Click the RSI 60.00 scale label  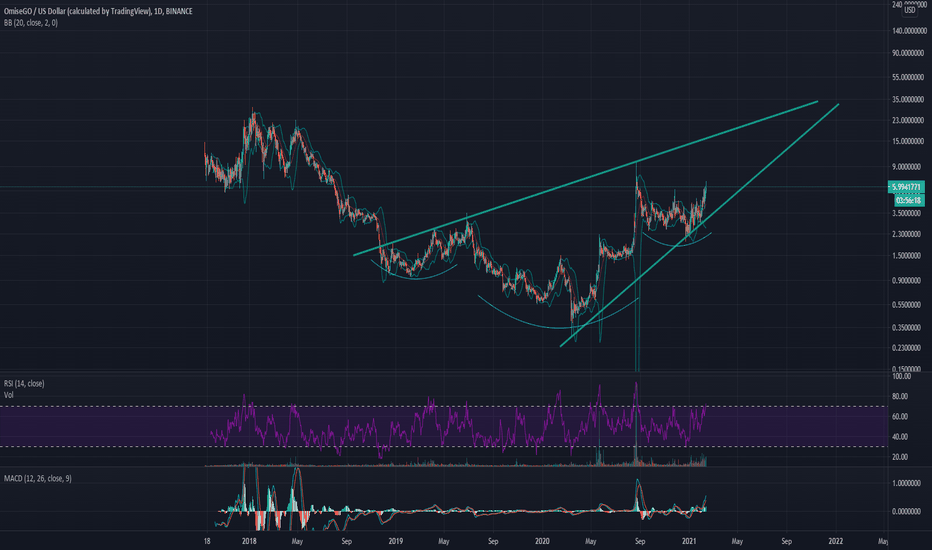tap(900, 416)
